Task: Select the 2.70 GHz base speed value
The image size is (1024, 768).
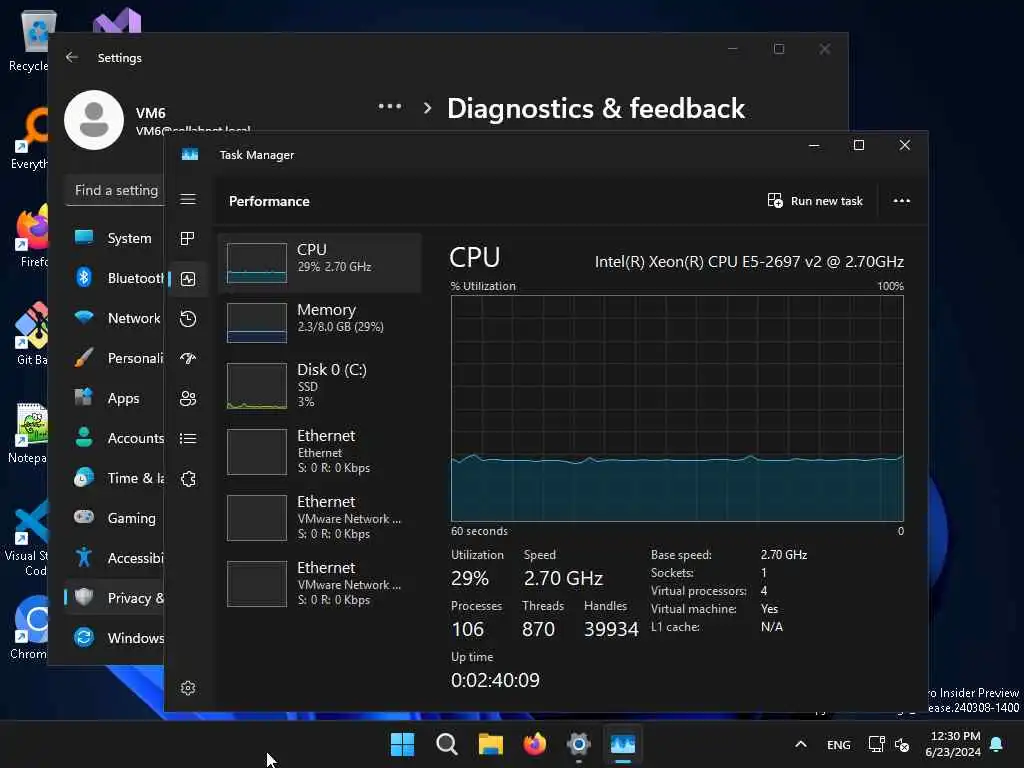Action: coord(784,554)
